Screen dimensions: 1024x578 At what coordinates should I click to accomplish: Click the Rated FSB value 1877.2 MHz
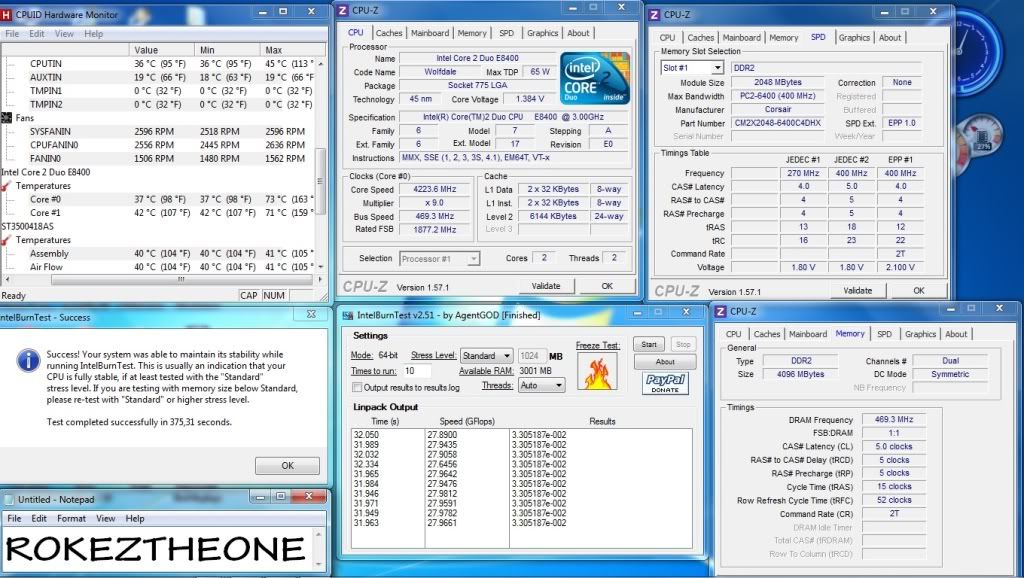(434, 230)
